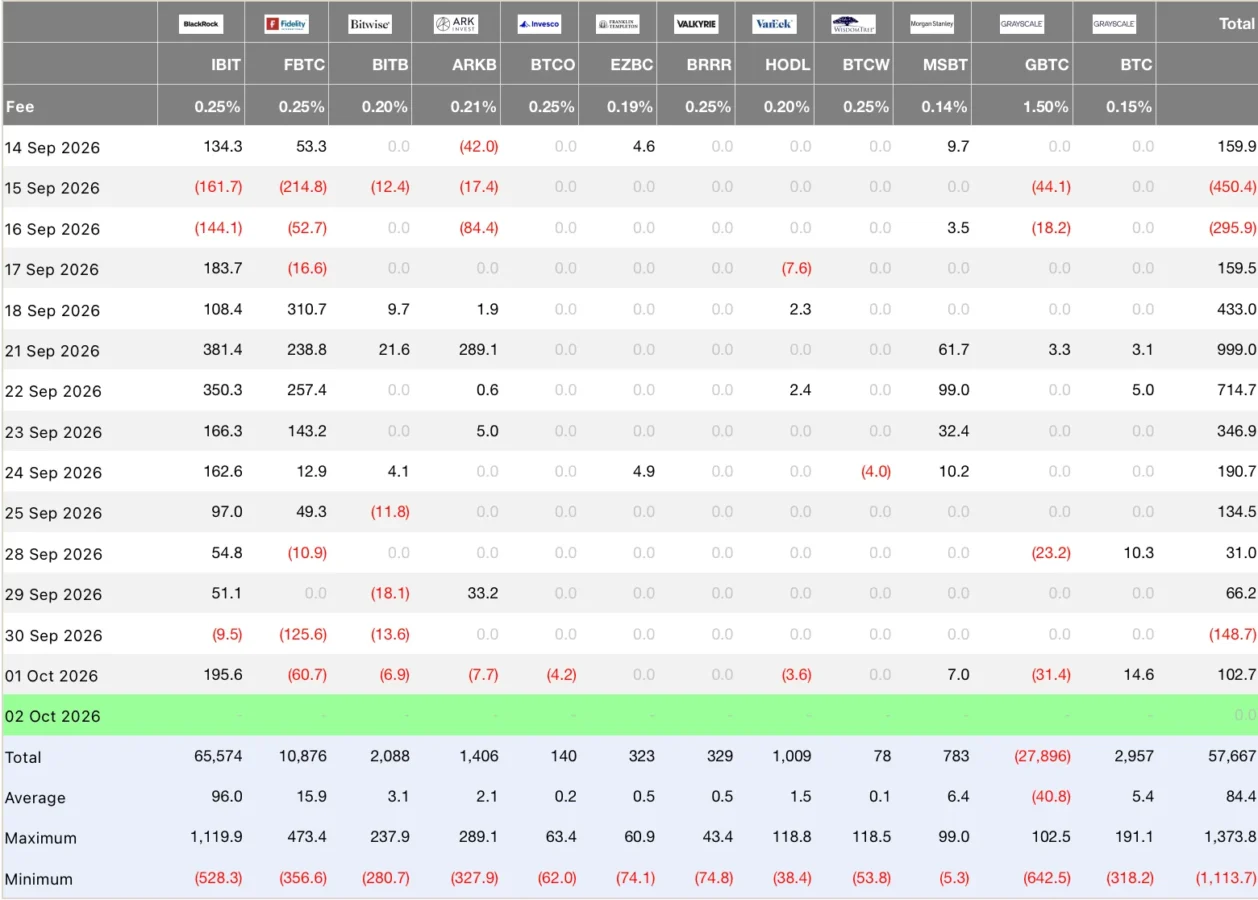Select the 65,574 IBIT total
The image size is (1258, 900).
coord(218,756)
